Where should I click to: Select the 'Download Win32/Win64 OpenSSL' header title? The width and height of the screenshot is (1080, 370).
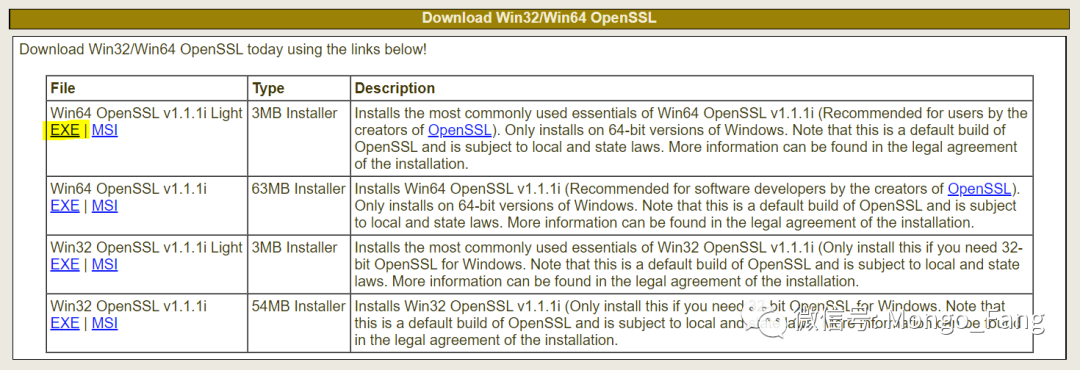pos(539,18)
